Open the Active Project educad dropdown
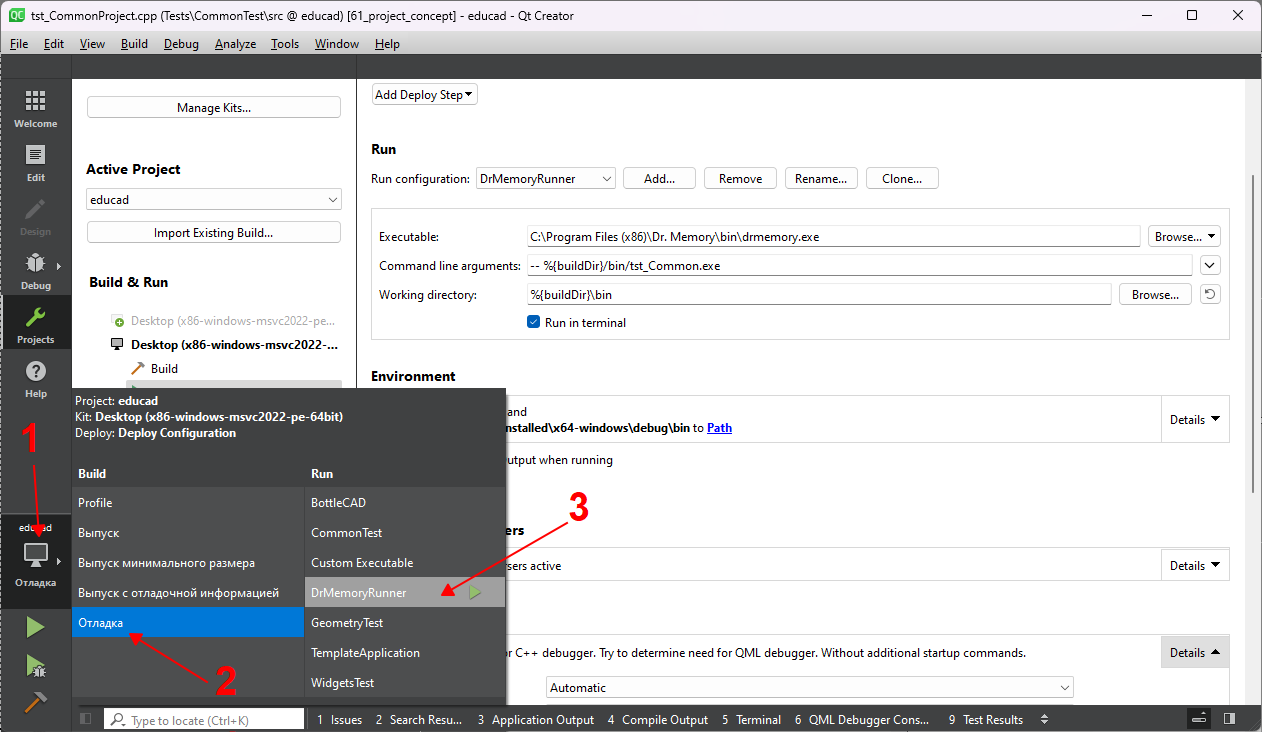The image size is (1262, 732). [214, 200]
